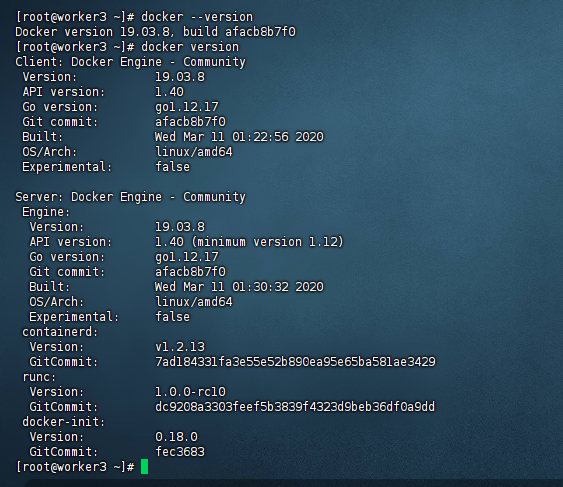
Task: Click the 'Engine:' label
Action: (x=46, y=212)
